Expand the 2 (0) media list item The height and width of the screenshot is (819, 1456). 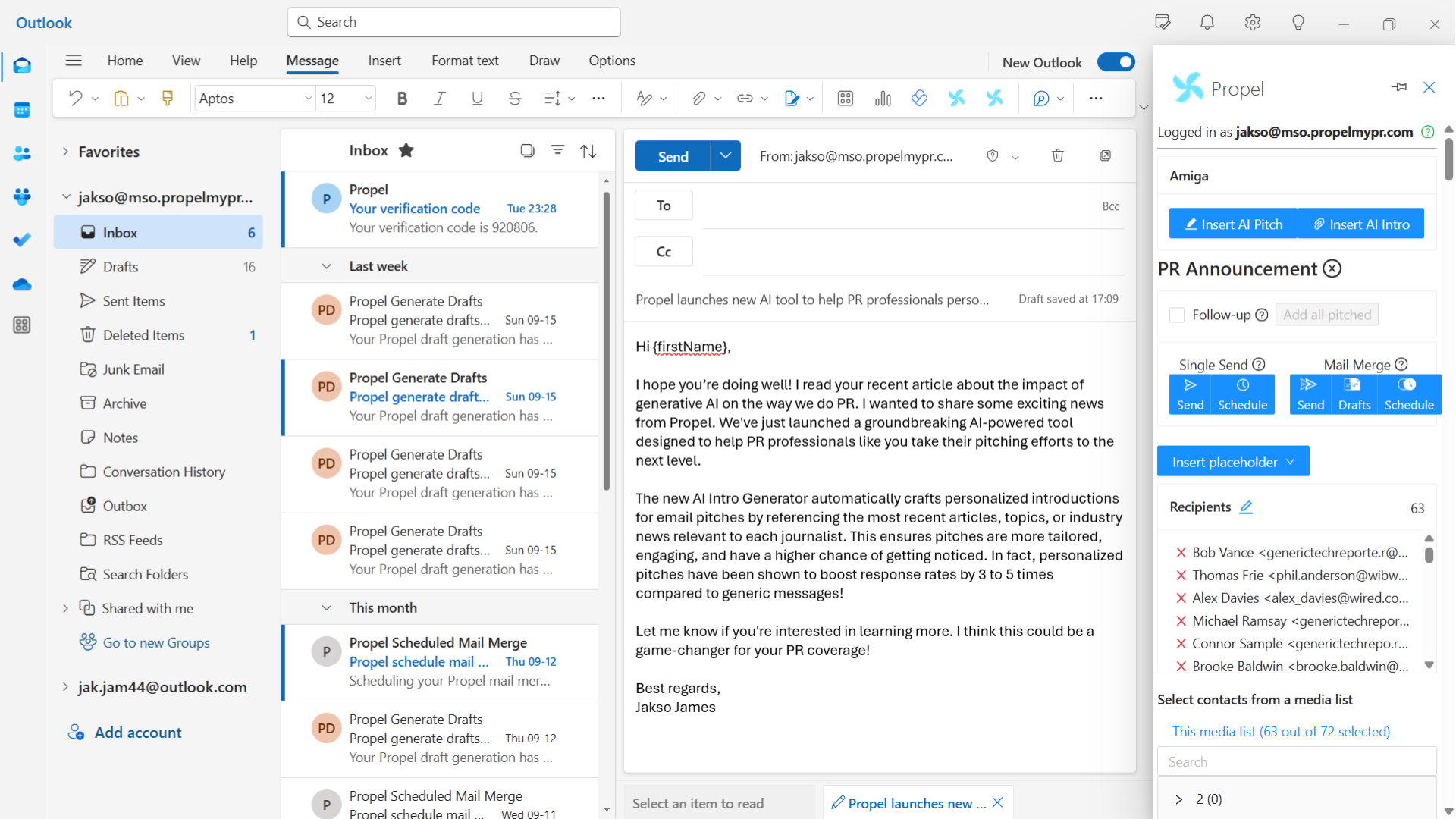[x=1178, y=799]
